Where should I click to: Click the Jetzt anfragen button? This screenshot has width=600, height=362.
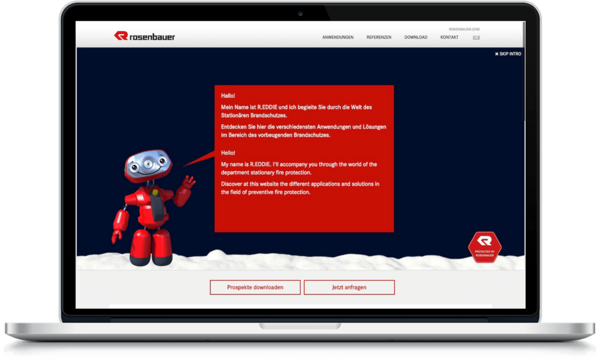pyautogui.click(x=349, y=287)
